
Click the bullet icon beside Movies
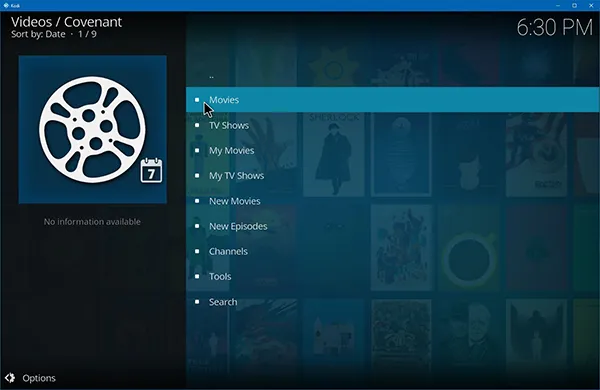197,100
